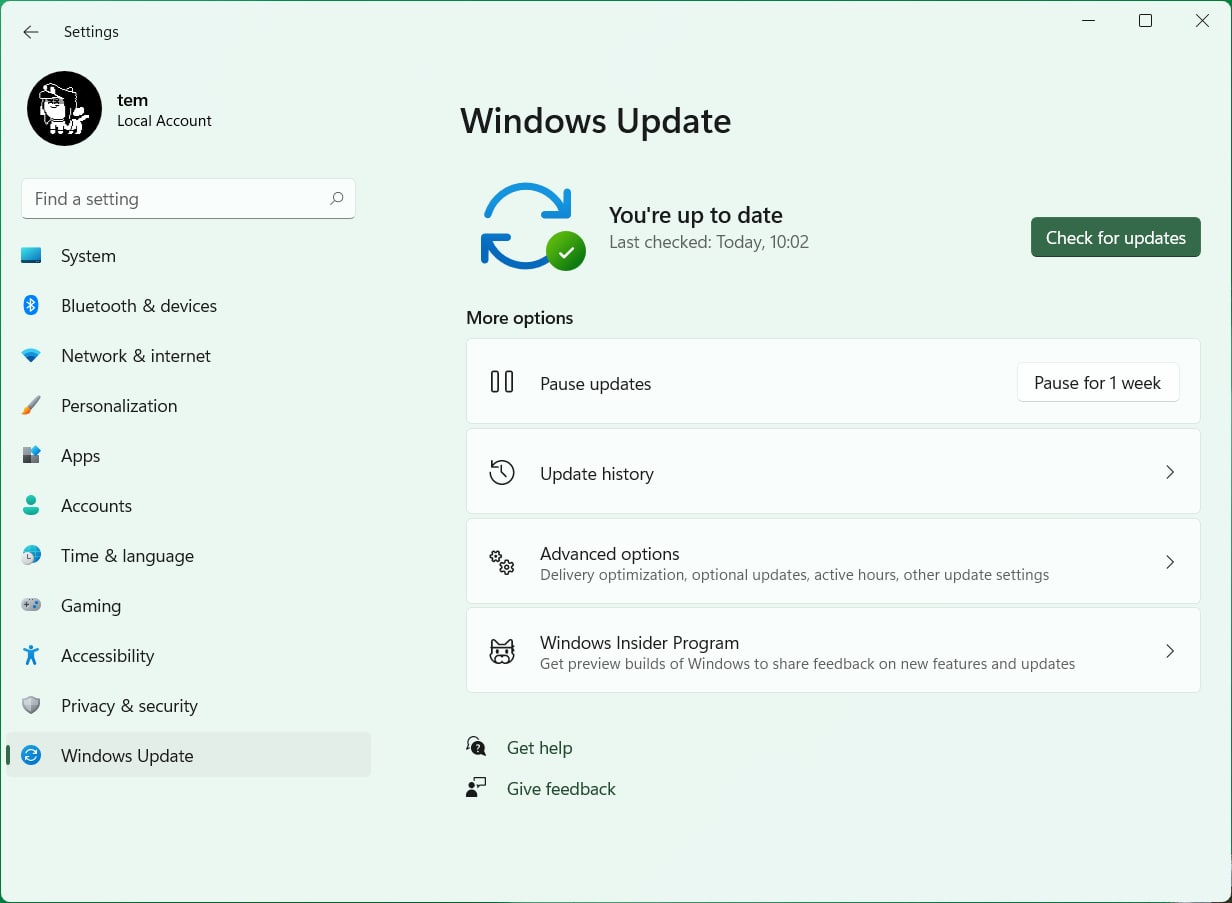The width and height of the screenshot is (1232, 903).
Task: Expand Update history chevron arrow
Action: coord(1169,472)
